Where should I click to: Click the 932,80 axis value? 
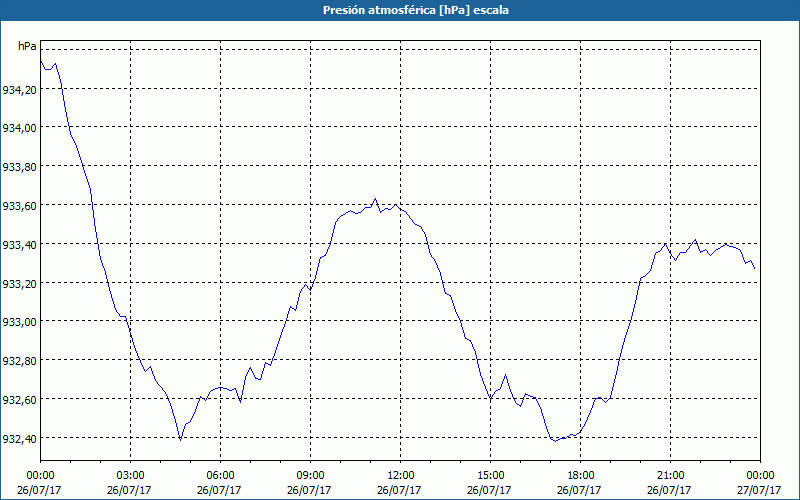pos(19,362)
